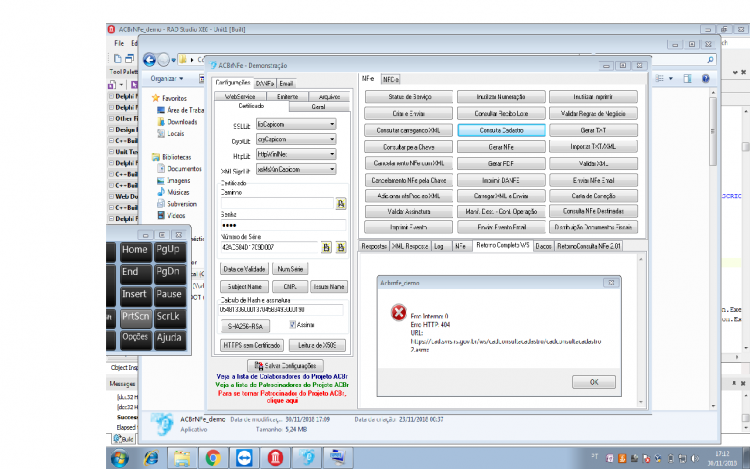The width and height of the screenshot is (750, 469).
Task: Click the Salvar Configurações button
Action: click(285, 366)
